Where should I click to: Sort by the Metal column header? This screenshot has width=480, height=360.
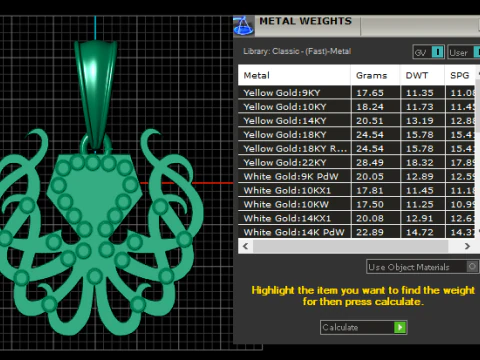click(x=294, y=75)
